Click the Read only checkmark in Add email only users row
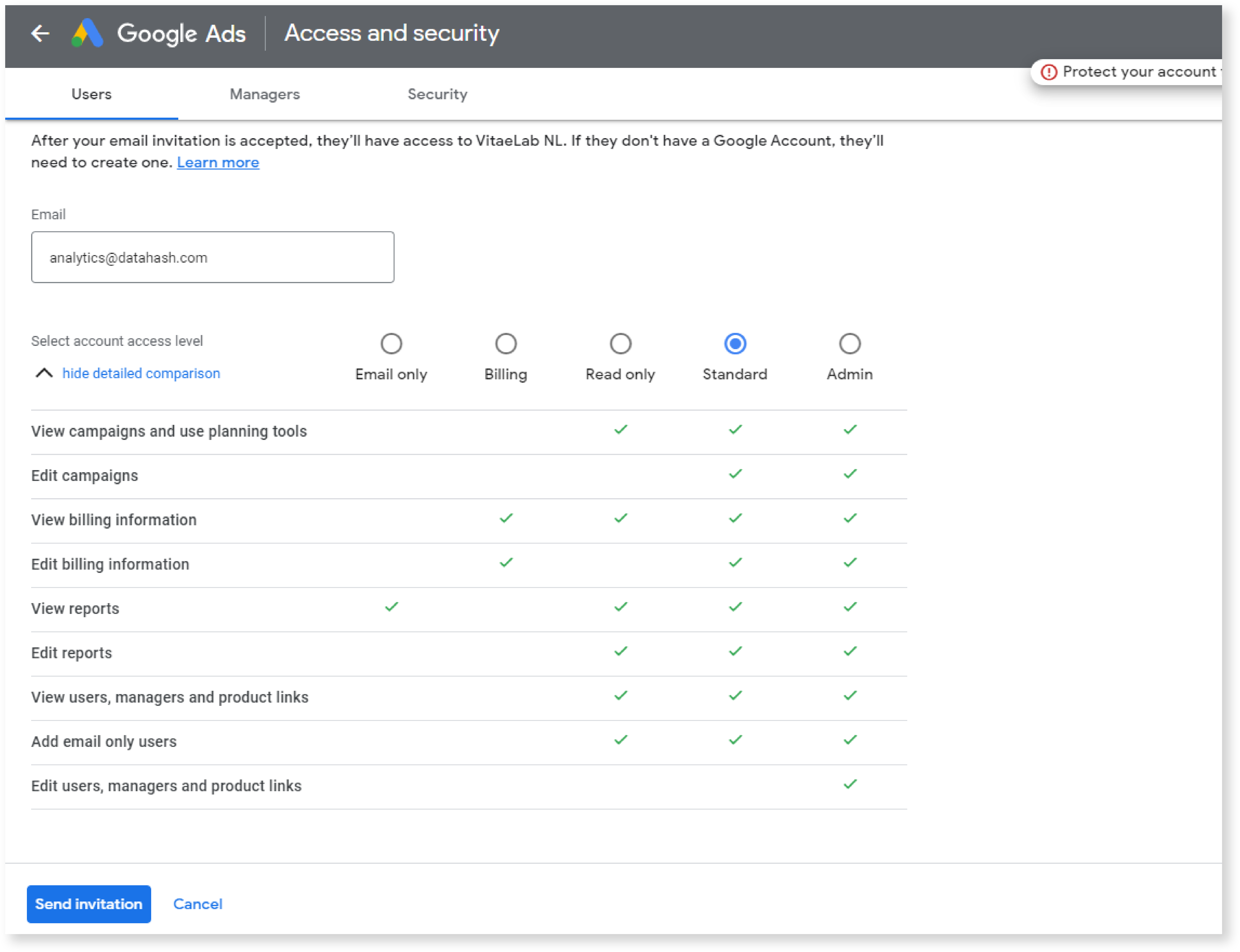The height and width of the screenshot is (952, 1240). pos(620,740)
